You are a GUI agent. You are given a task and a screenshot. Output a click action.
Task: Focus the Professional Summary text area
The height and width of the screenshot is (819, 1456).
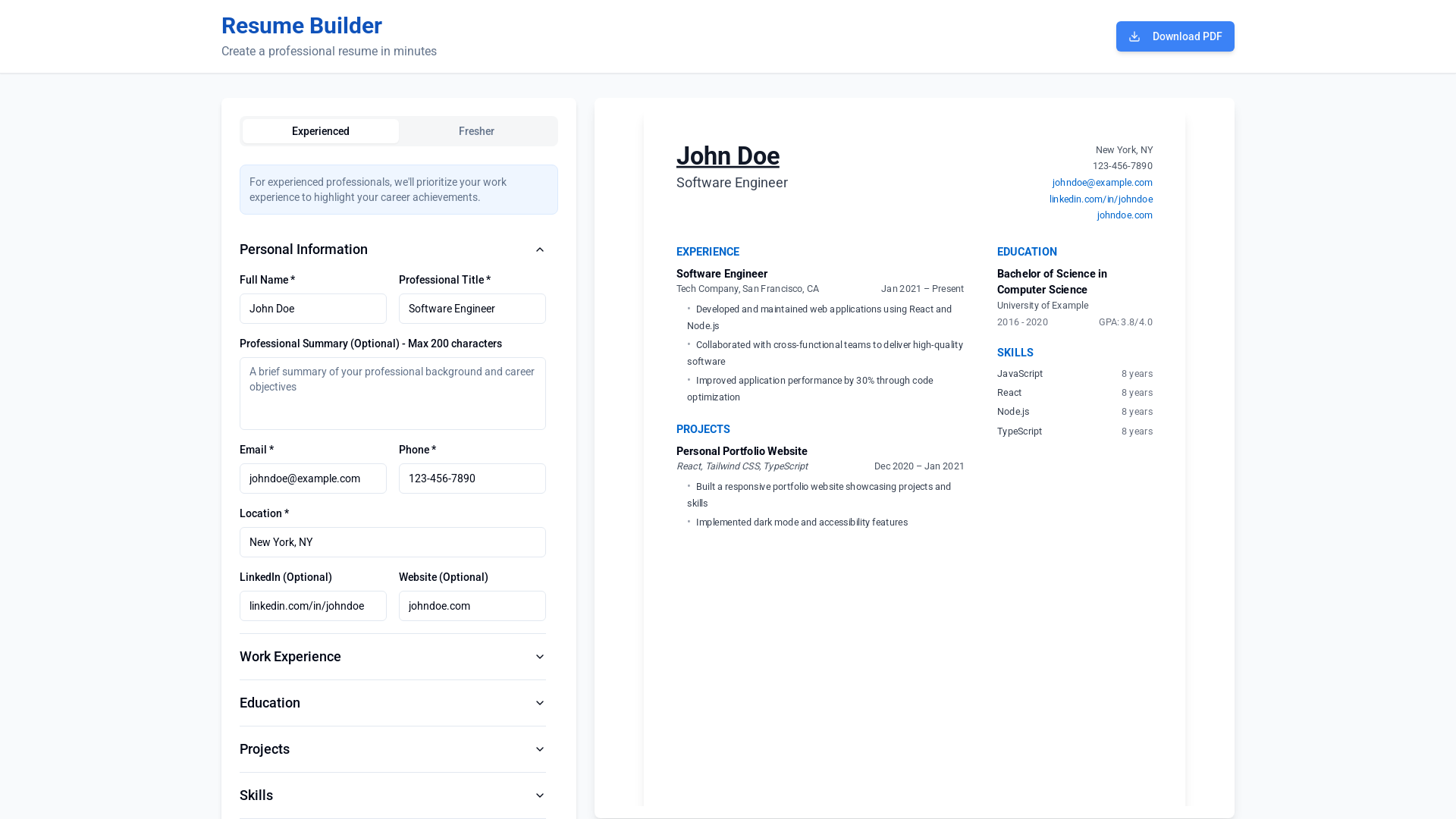pos(393,394)
